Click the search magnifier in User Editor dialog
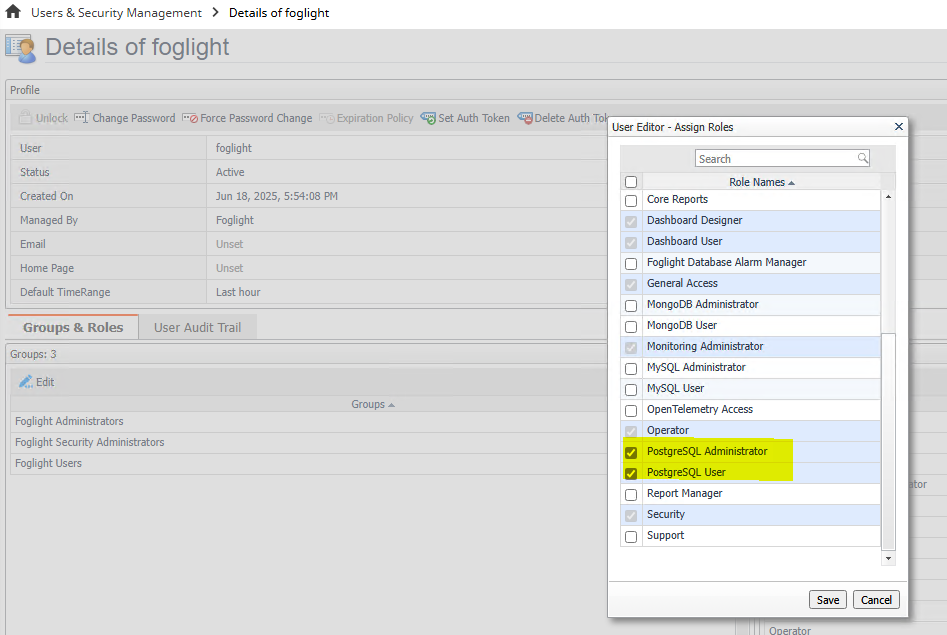 pyautogui.click(x=861, y=158)
